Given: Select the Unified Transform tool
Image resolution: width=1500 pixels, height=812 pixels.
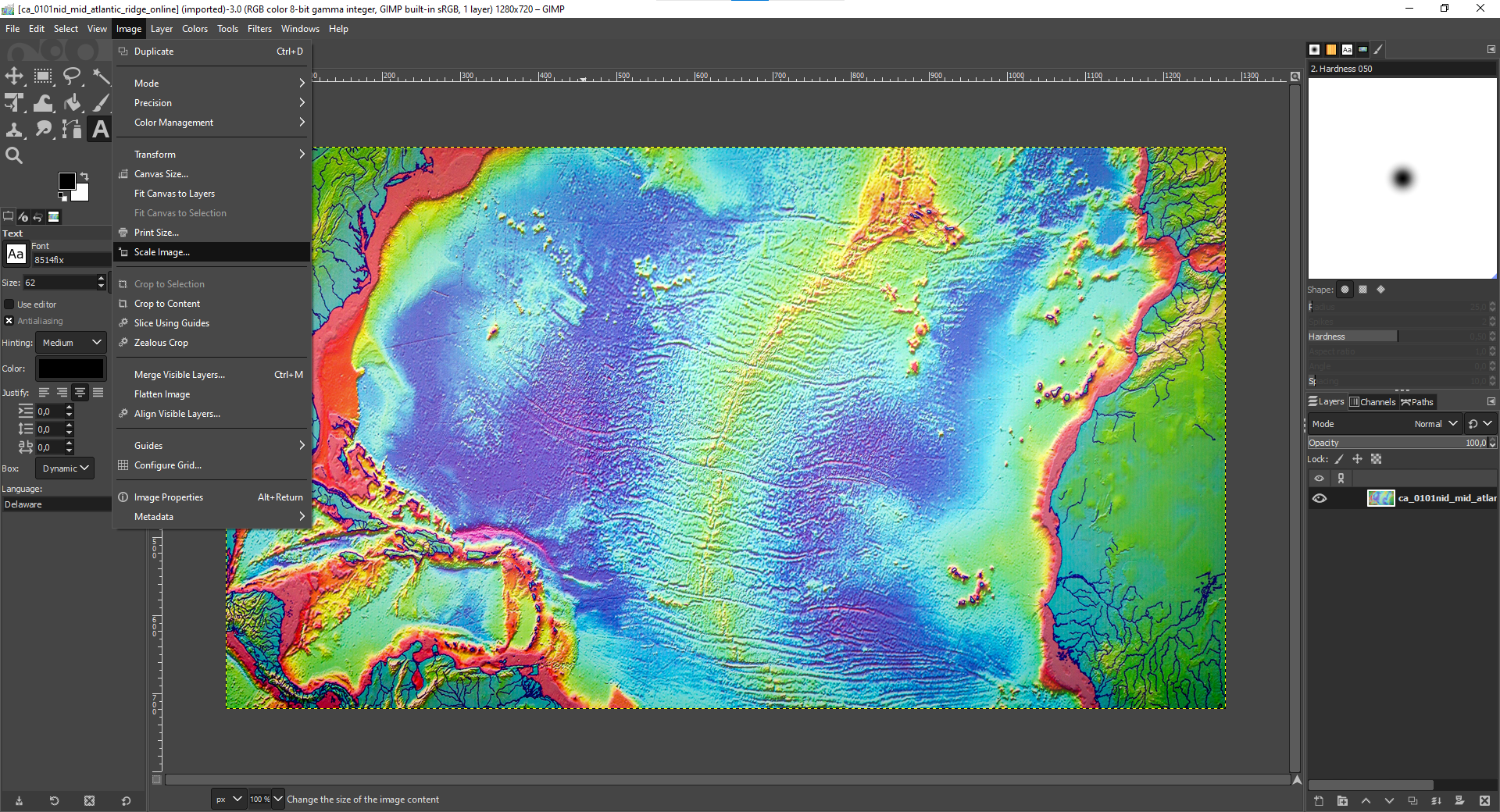Looking at the screenshot, I should [14, 102].
